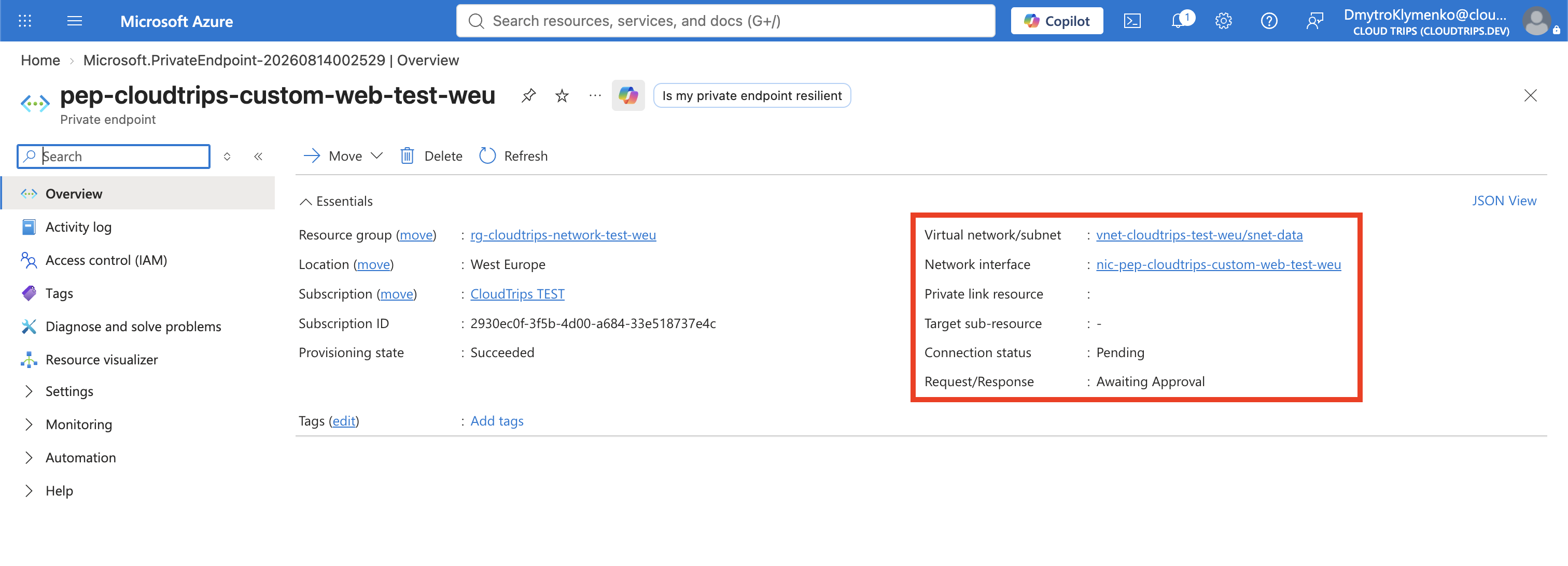Add private endpoint to favorites star

point(562,95)
